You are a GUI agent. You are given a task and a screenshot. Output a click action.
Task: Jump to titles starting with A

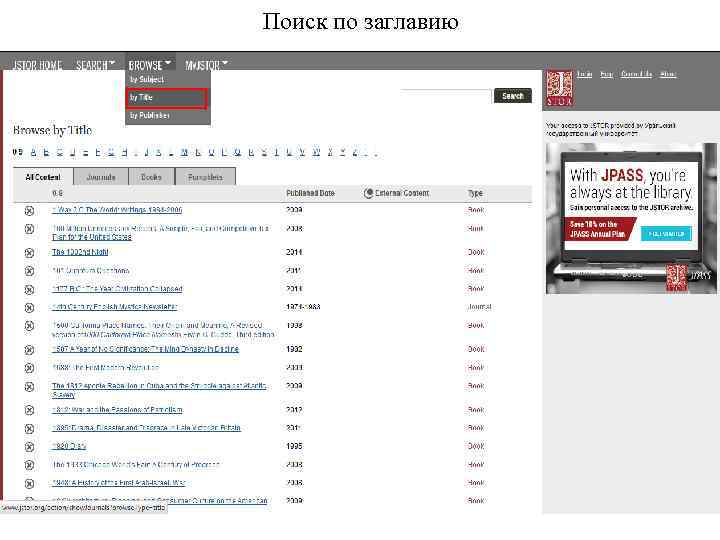tap(33, 152)
